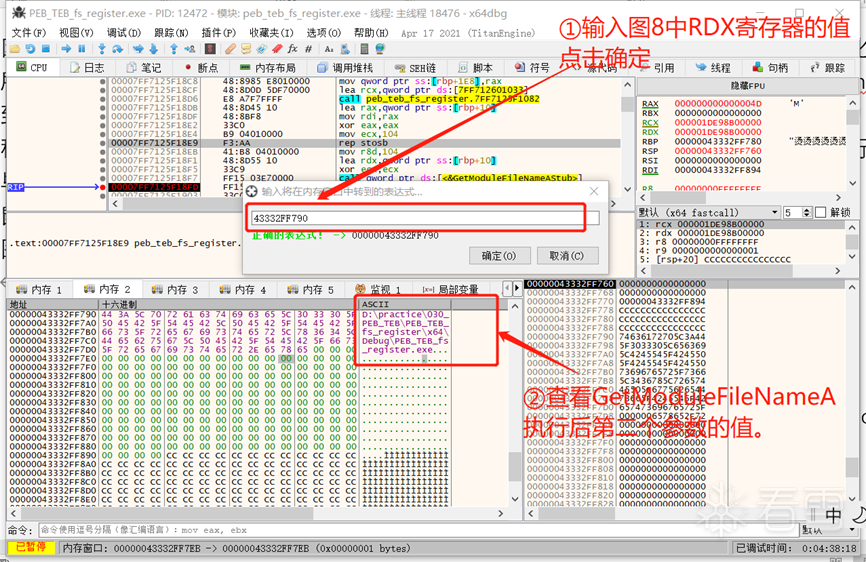Screen dimensions: 866x562
Task: Click the comments icon in toolbar
Action: pos(246,49)
